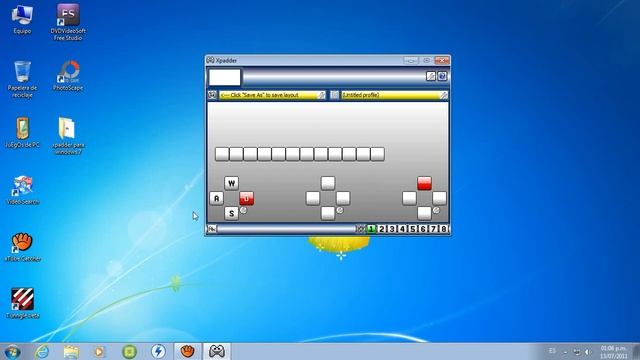Open the striped red icon desktop shortcut
Screen dimensions: 640x360
point(22,304)
